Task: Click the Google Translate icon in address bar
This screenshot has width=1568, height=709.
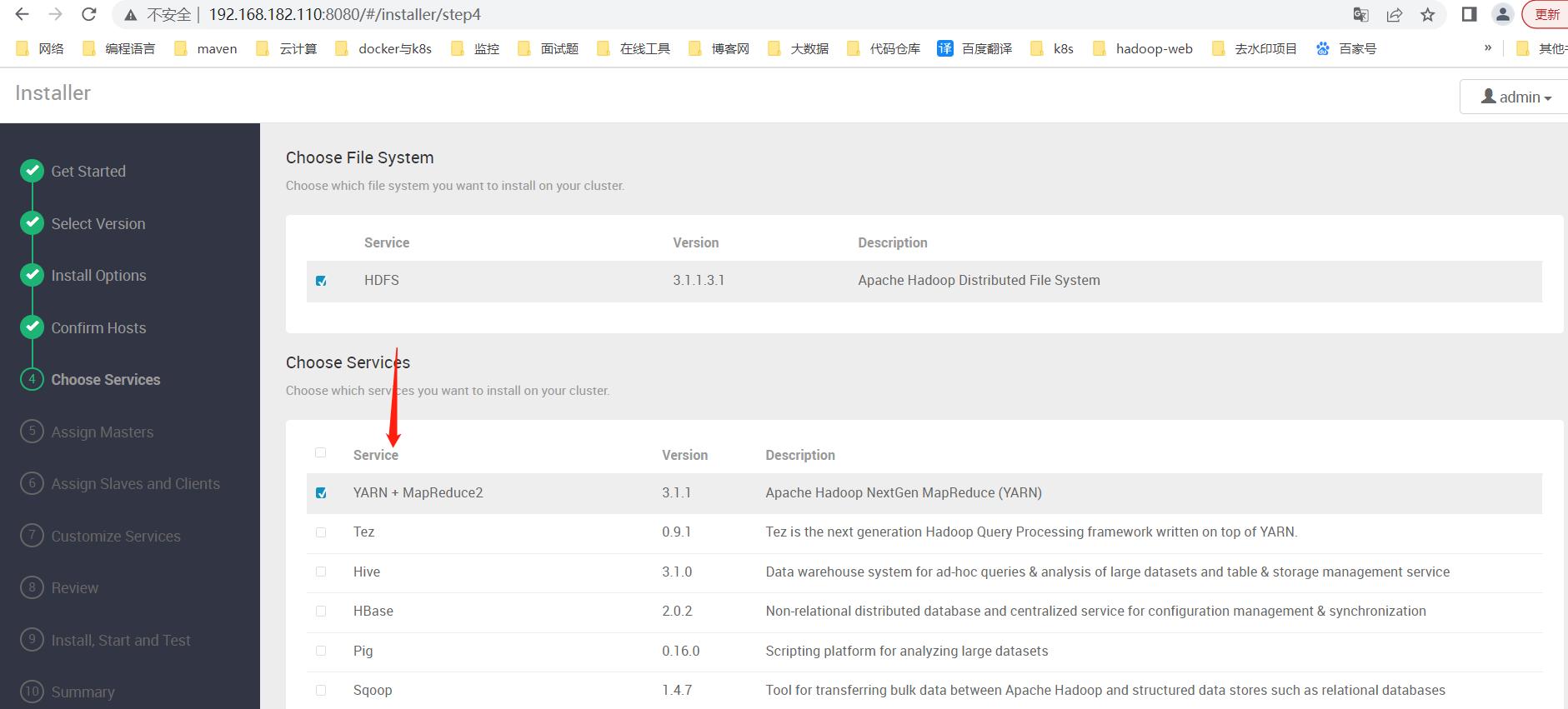Action: coord(1360,14)
